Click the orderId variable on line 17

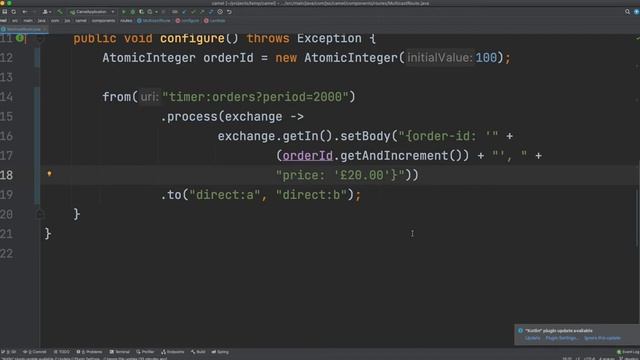[x=307, y=156]
